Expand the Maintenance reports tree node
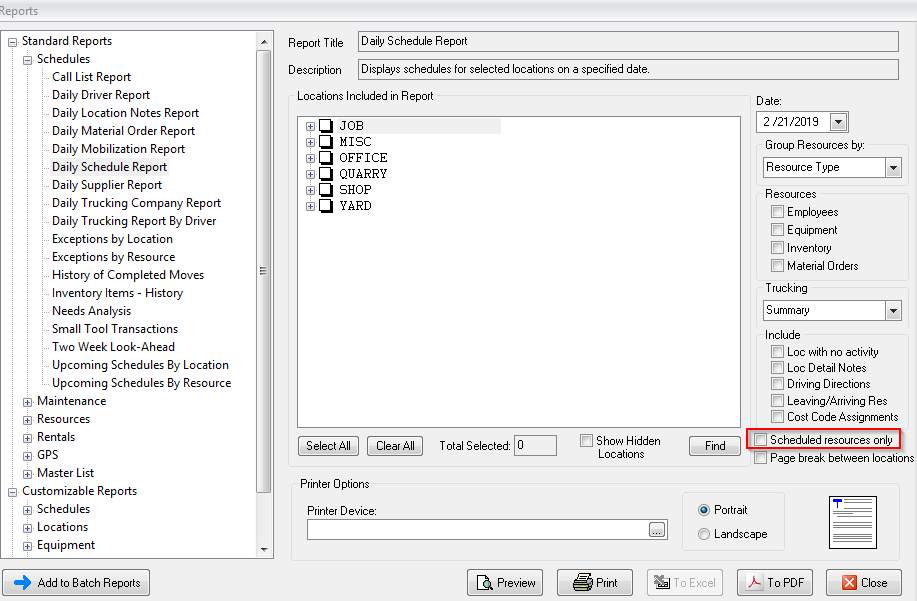Screen dimensions: 917x601 pos(27,401)
